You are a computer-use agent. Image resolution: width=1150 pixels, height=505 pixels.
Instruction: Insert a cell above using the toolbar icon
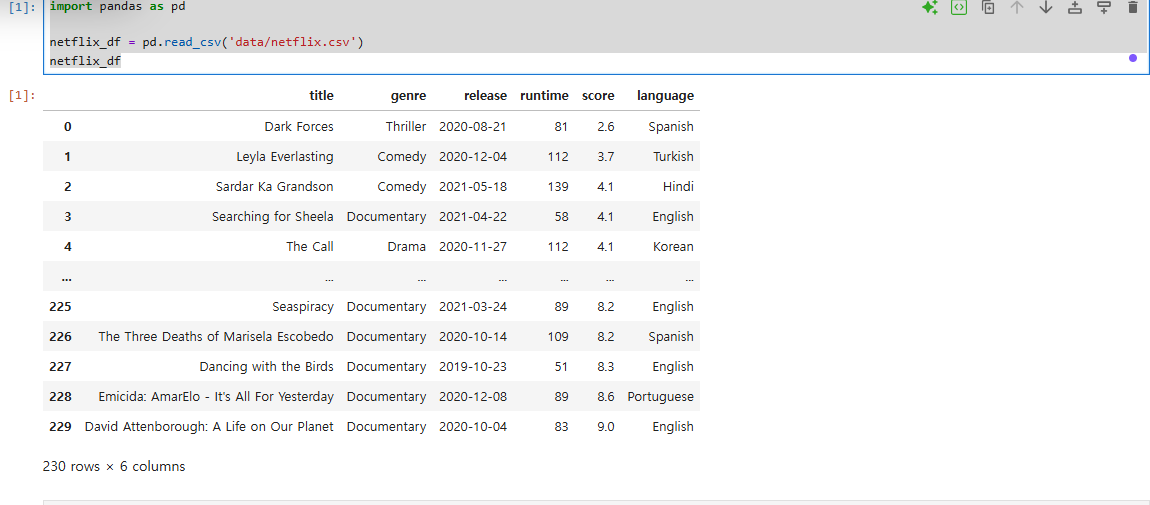pyautogui.click(x=1074, y=7)
